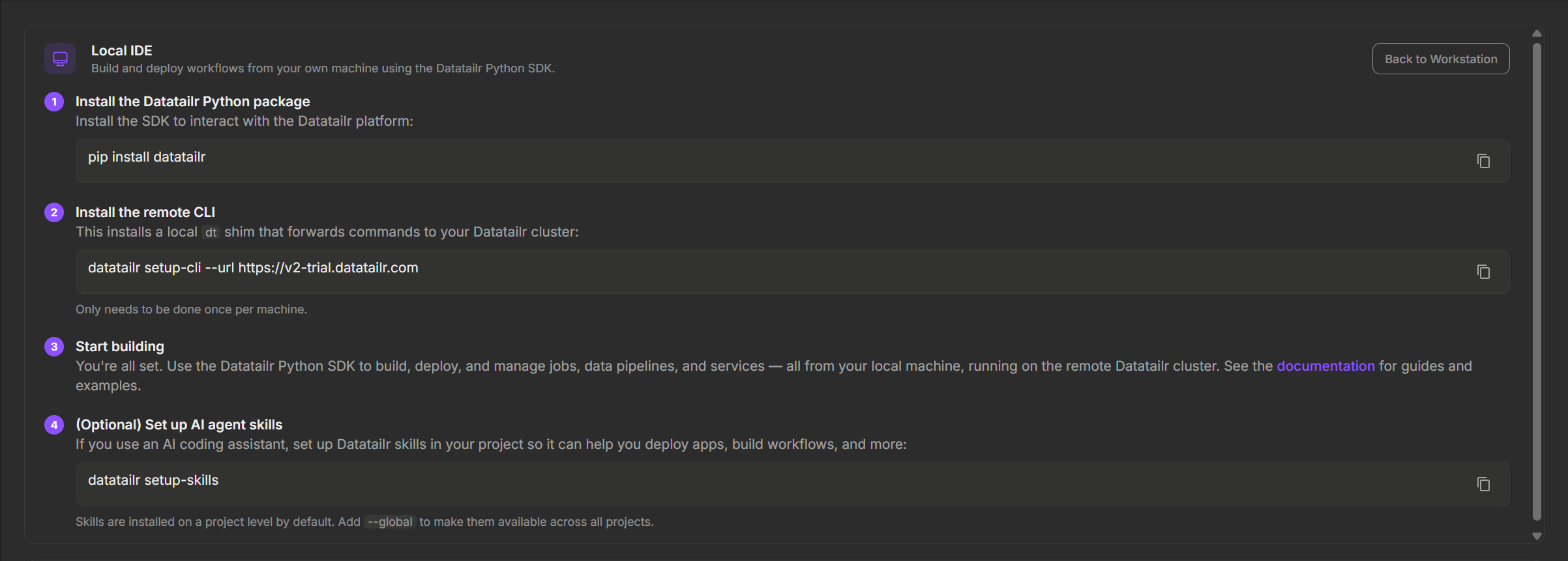Go back via Back to Workstation button

(x=1441, y=59)
